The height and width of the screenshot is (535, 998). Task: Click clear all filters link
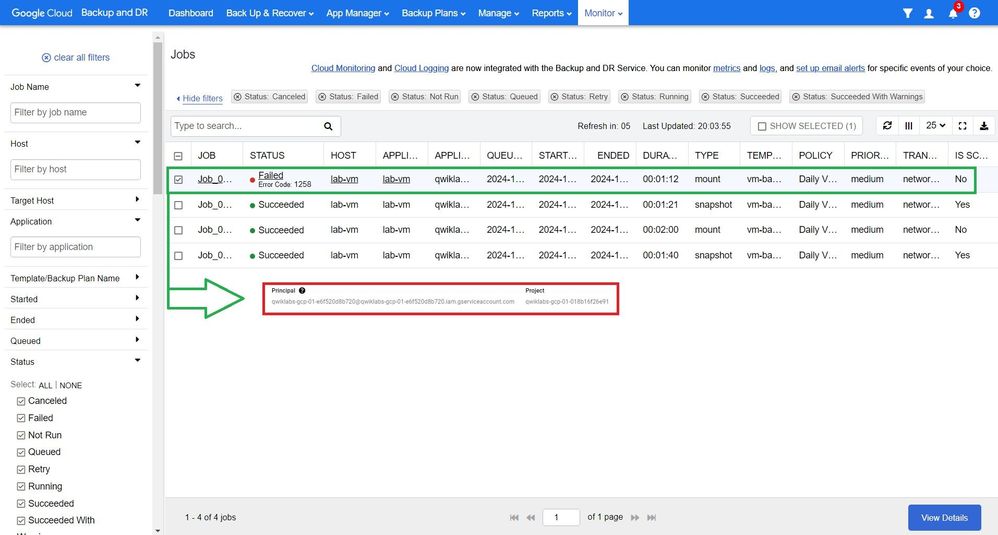pos(75,57)
